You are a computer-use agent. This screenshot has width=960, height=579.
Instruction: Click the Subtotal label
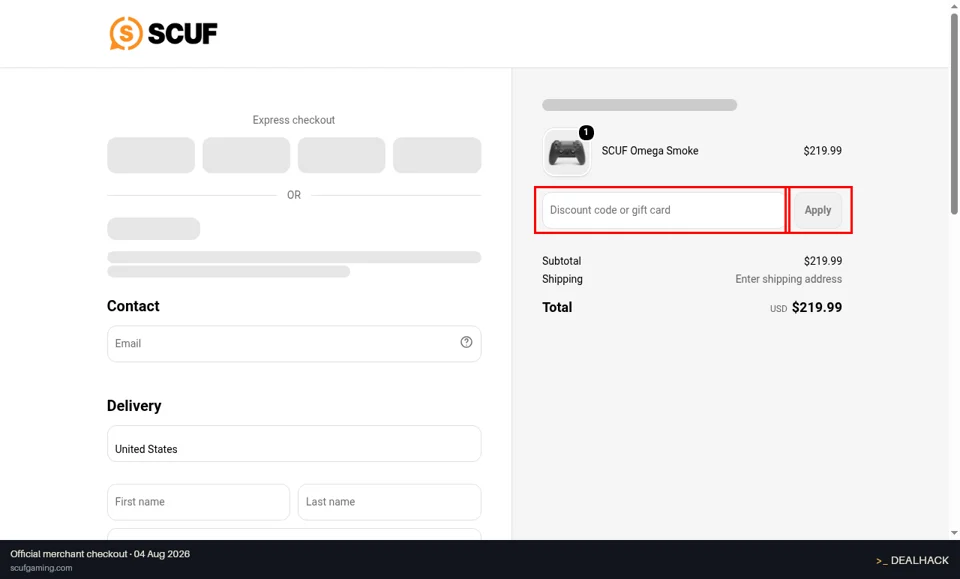[561, 261]
